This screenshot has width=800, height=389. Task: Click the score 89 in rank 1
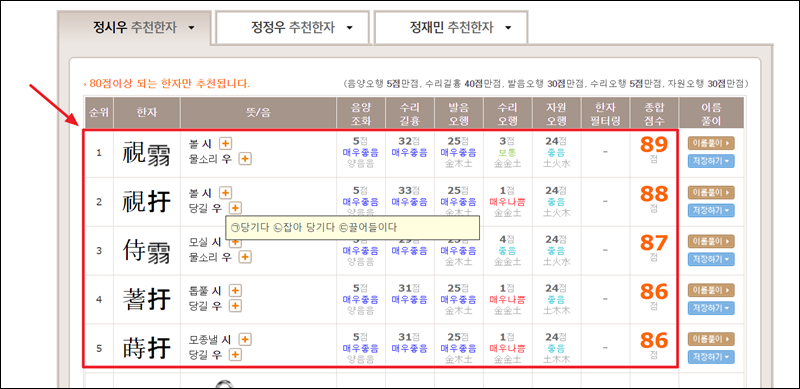[x=654, y=145]
